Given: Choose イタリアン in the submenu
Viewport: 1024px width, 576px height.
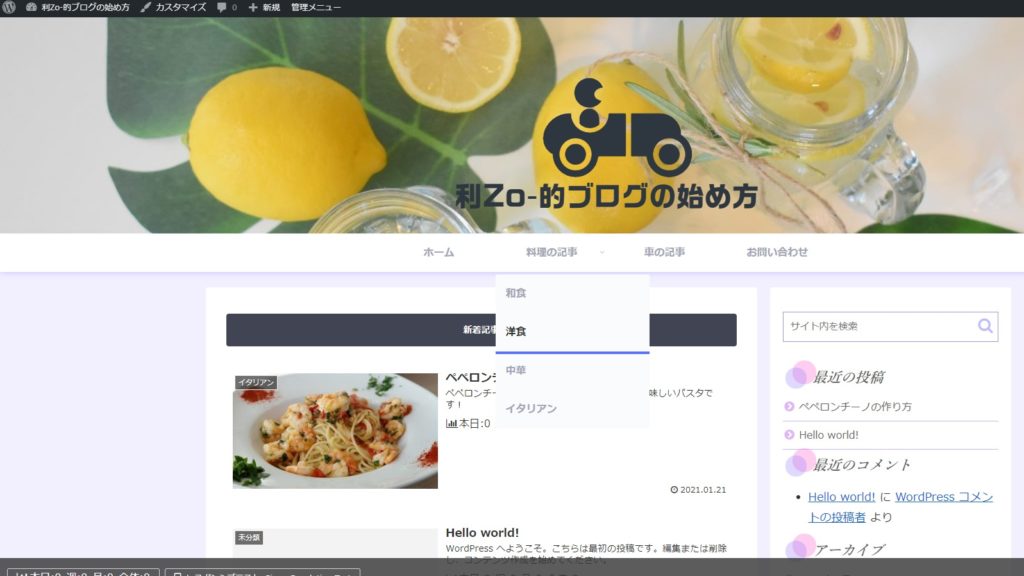Looking at the screenshot, I should coord(531,408).
